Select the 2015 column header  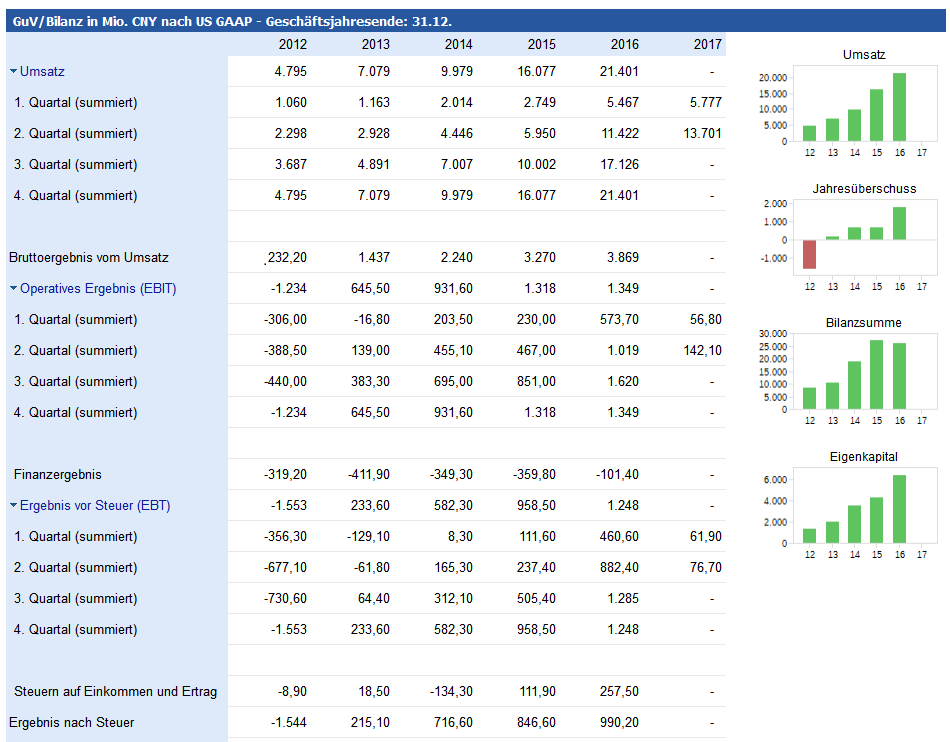pos(541,45)
